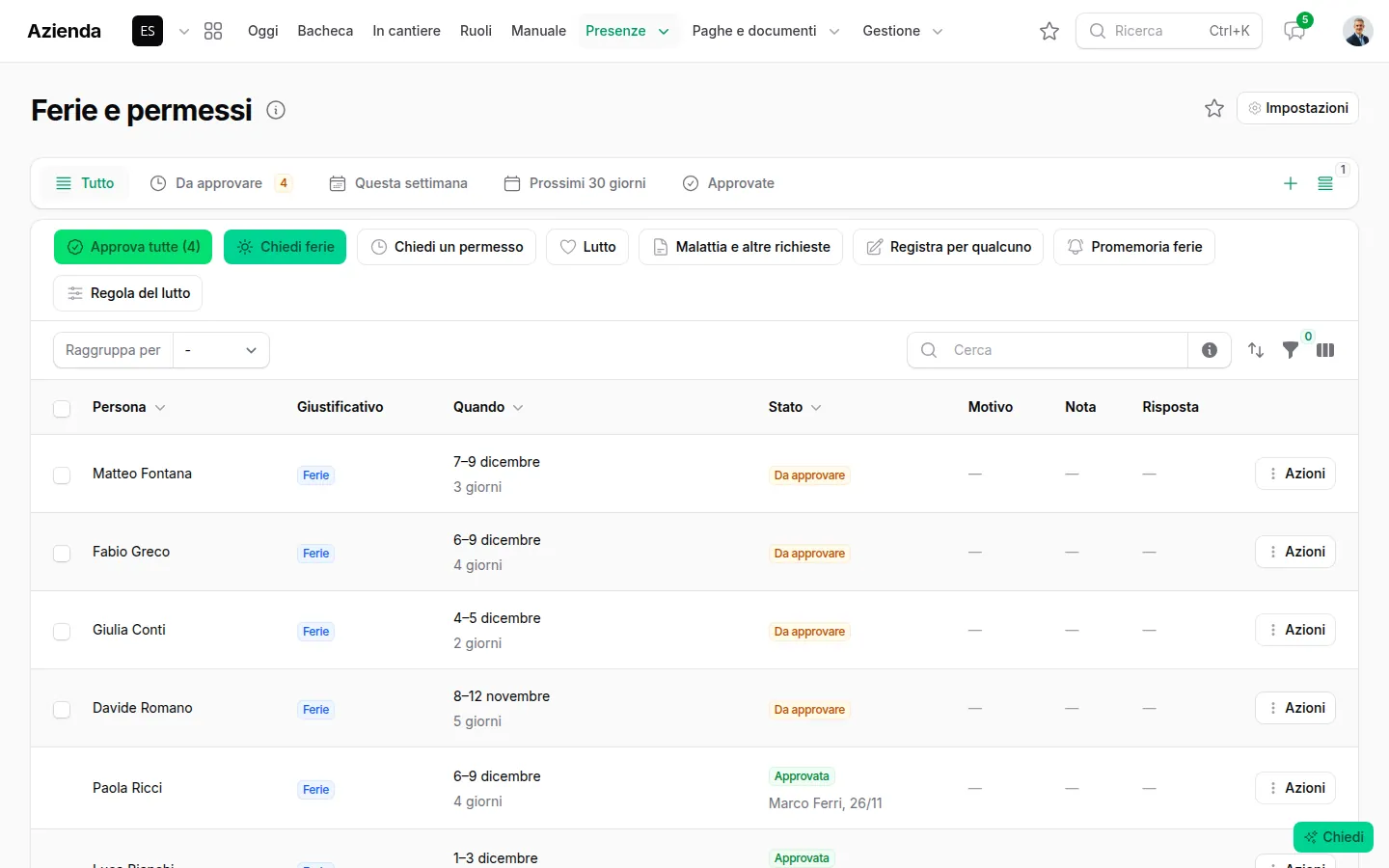Expand the company switcher chevron
1389x868 pixels.
click(184, 31)
